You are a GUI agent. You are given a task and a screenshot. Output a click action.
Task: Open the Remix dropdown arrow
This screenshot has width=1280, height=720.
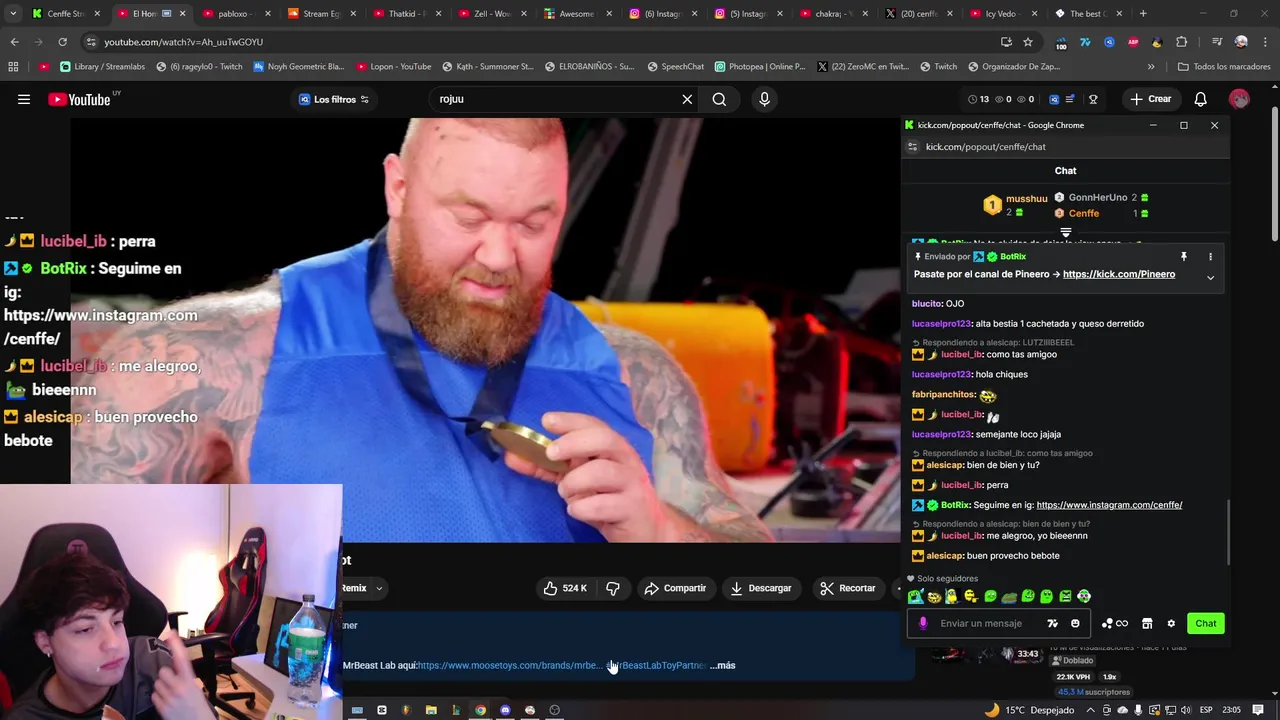point(379,588)
